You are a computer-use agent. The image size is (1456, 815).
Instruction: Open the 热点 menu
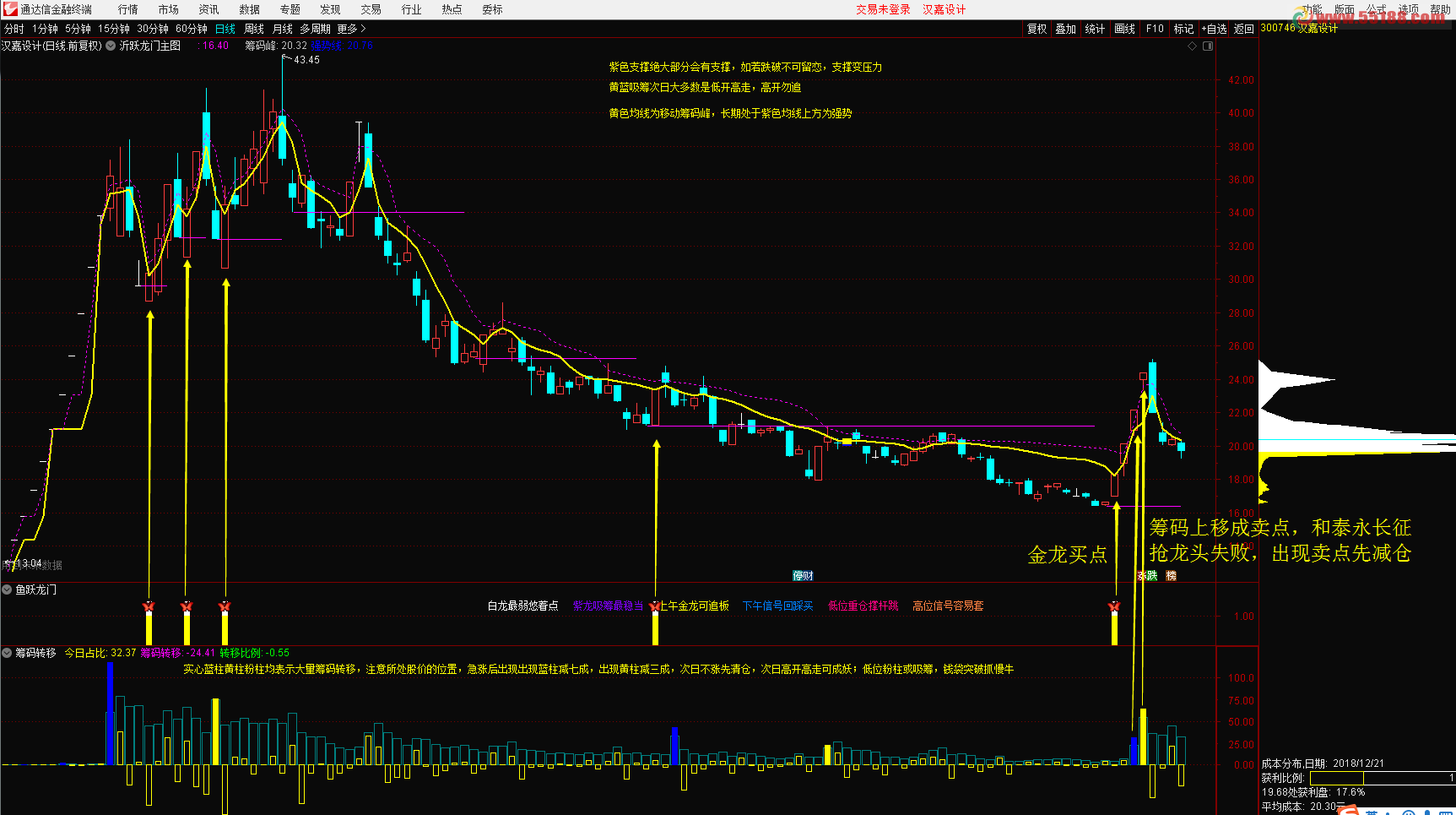point(452,9)
